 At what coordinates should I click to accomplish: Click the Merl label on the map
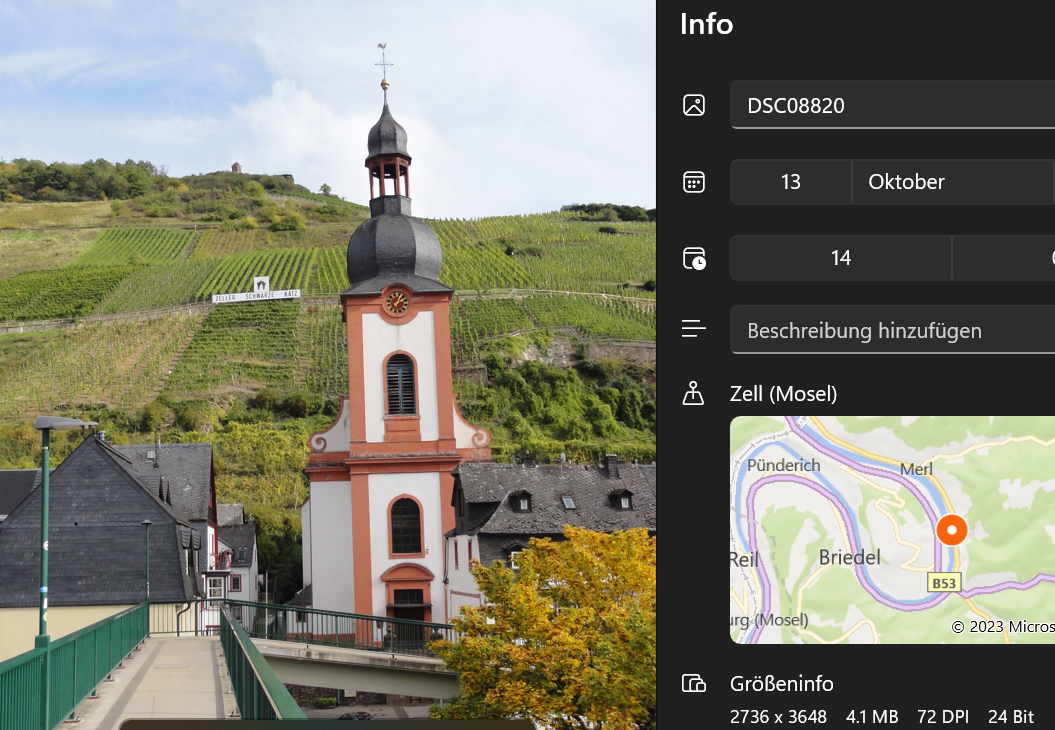point(916,469)
